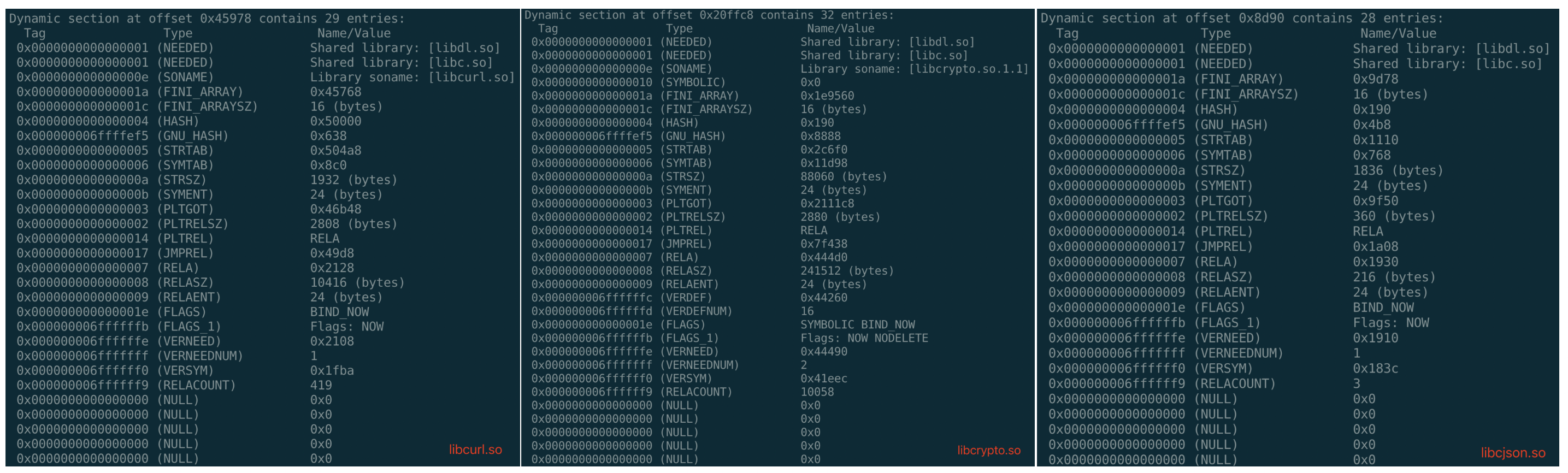Viewport: 1568px width, 473px height.
Task: Click the "Library soname: [libcrypto.so.1.1]" value
Action: [x=913, y=69]
